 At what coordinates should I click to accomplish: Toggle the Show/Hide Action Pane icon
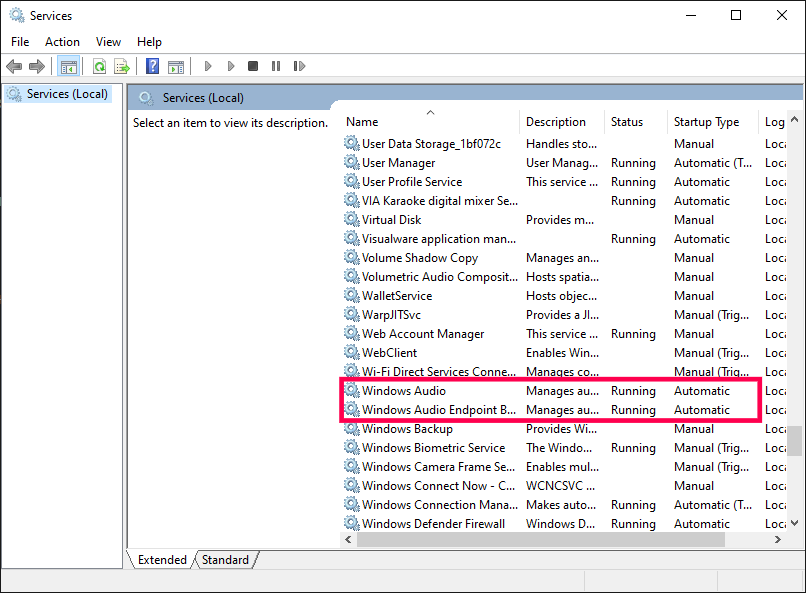(x=176, y=67)
